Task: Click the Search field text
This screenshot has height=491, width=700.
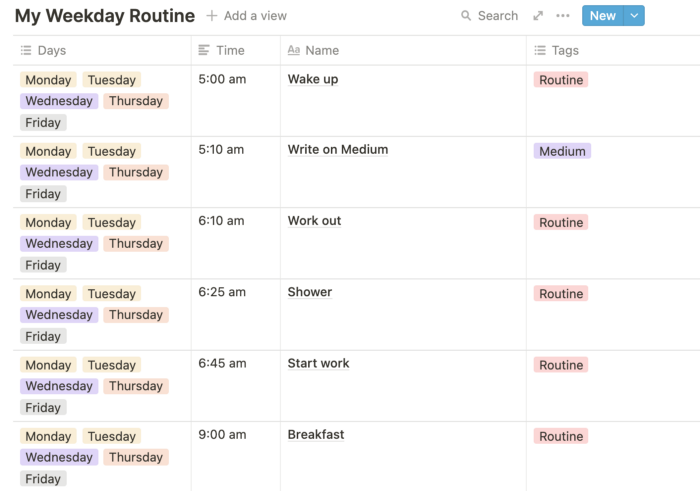Action: (x=498, y=16)
